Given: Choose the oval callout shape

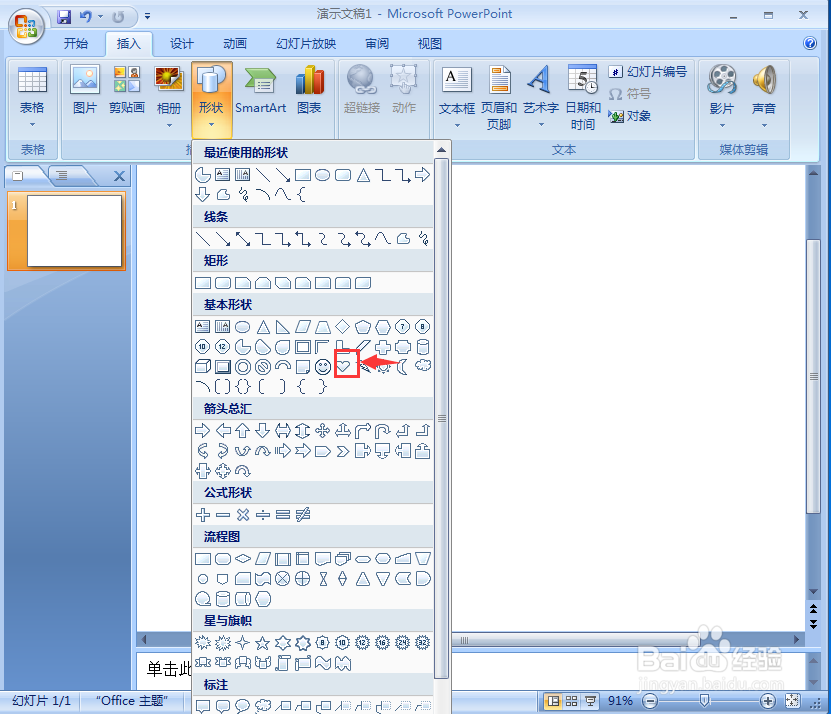Looking at the screenshot, I should [242, 706].
